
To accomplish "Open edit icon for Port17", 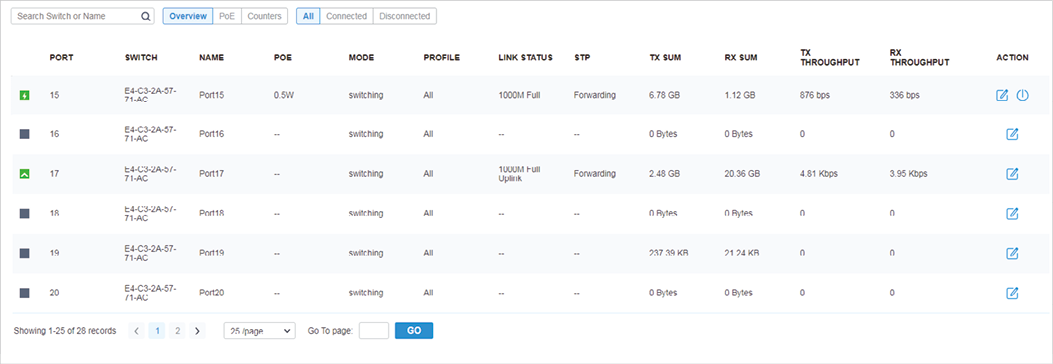I will (x=1013, y=174).
